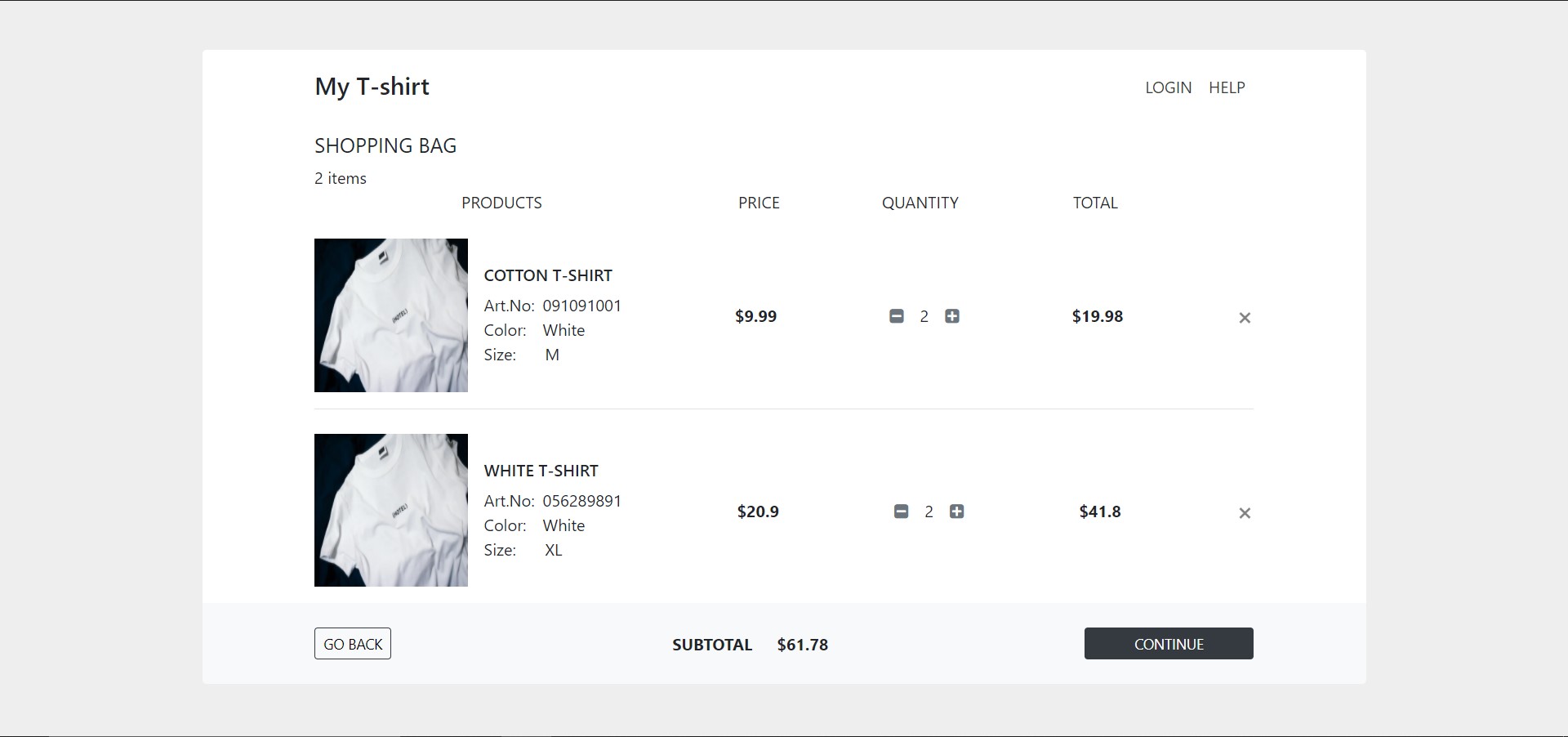Click the minus stepper for the XL shirt
Image resolution: width=1568 pixels, height=737 pixels.
click(901, 511)
